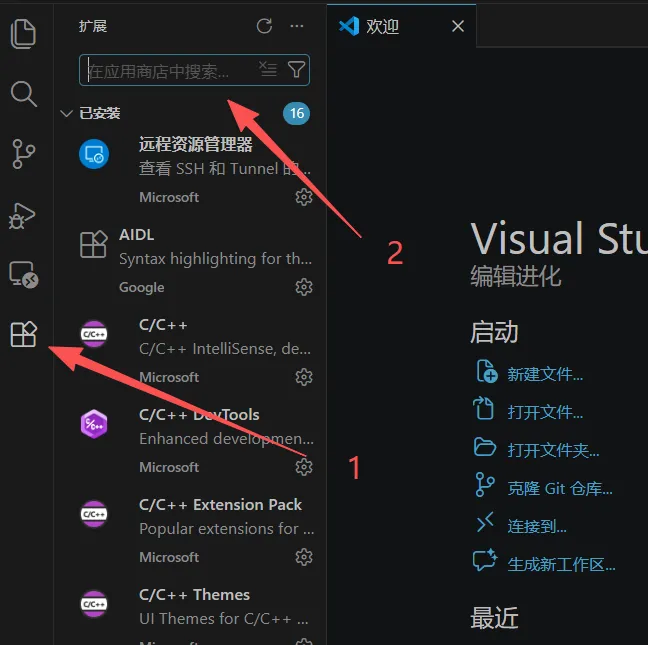Screen dimensions: 648x645
Task: Click the AIDL extension icon
Action: [x=93, y=244]
